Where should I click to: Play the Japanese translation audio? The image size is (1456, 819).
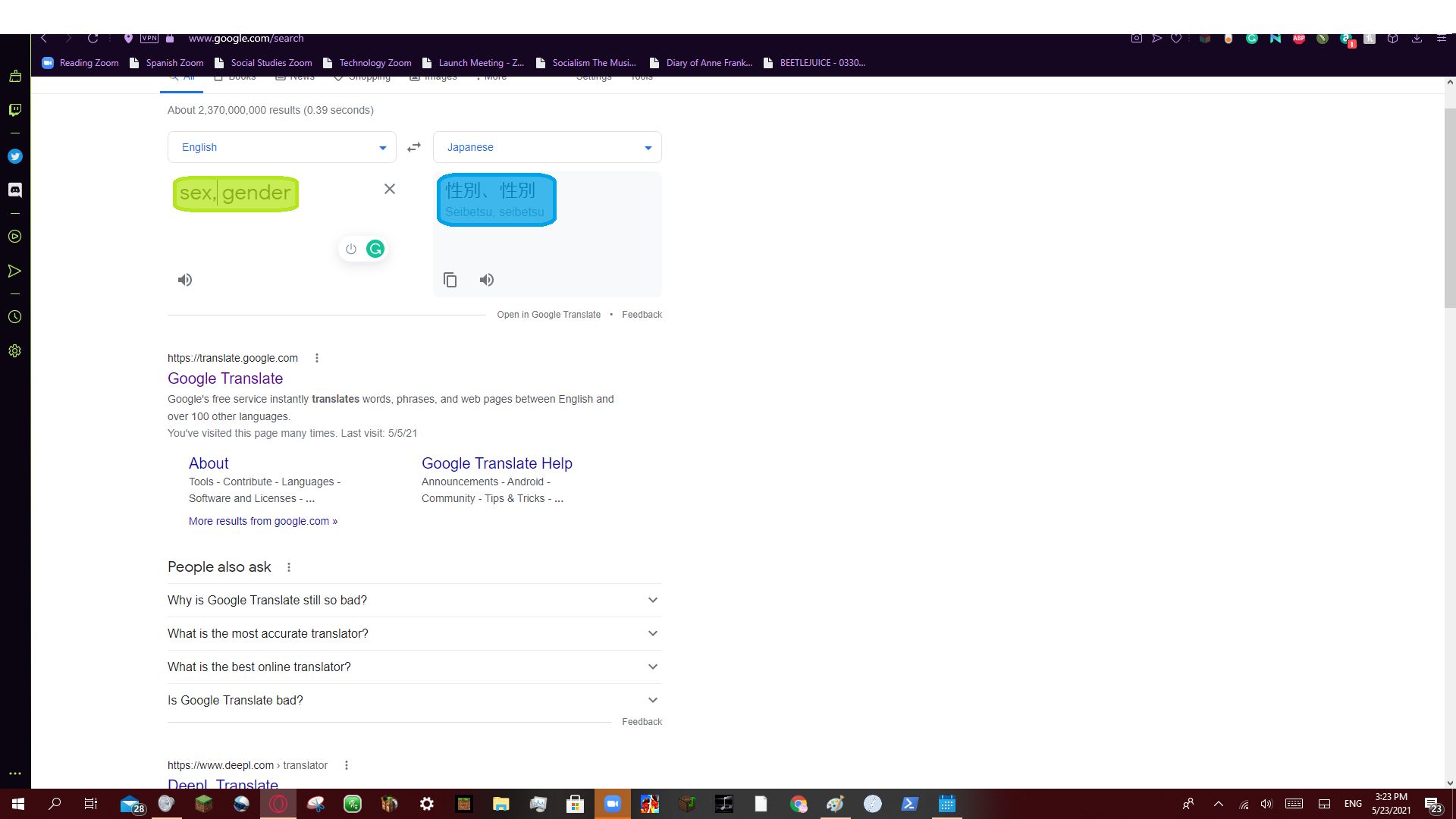[487, 280]
